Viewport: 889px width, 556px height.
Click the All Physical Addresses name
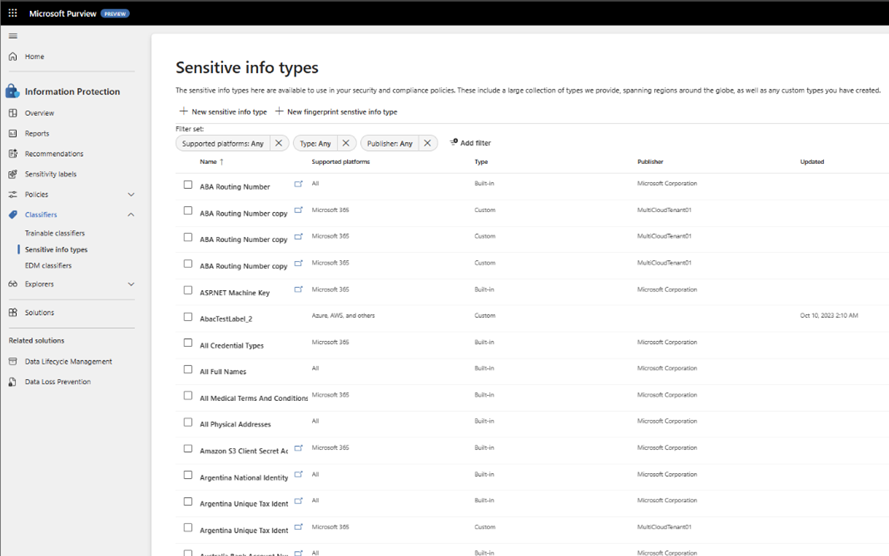click(235, 425)
